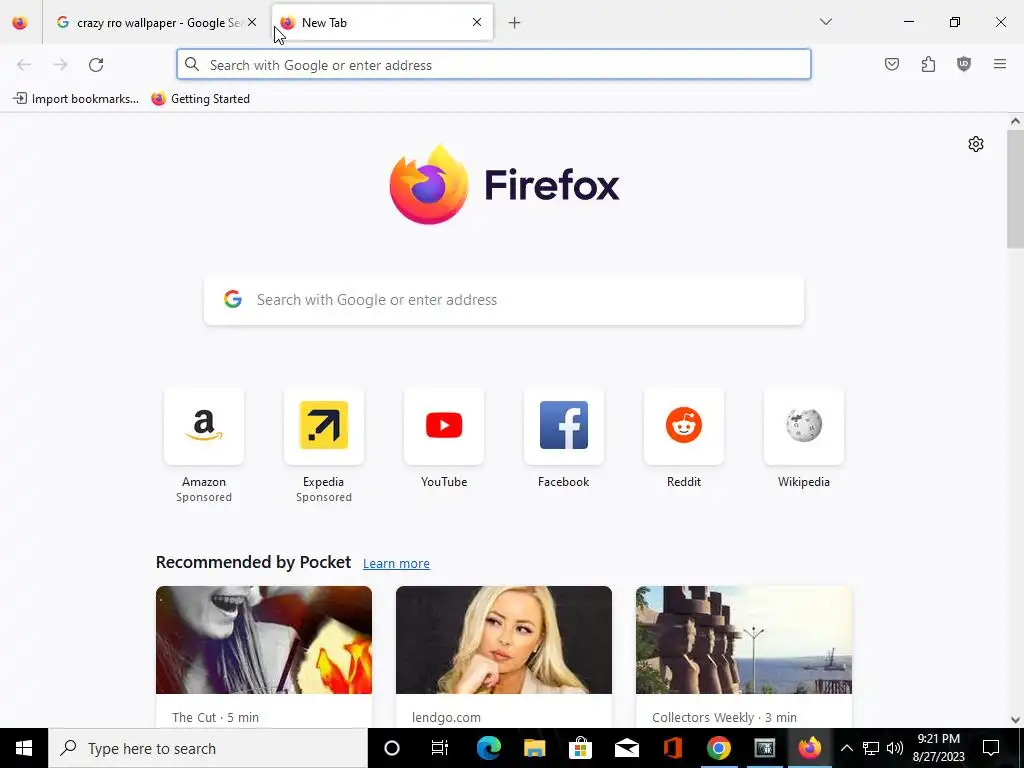Click the Firefox logo on new tab page
Screen dimensions: 1024x768
pos(504,184)
